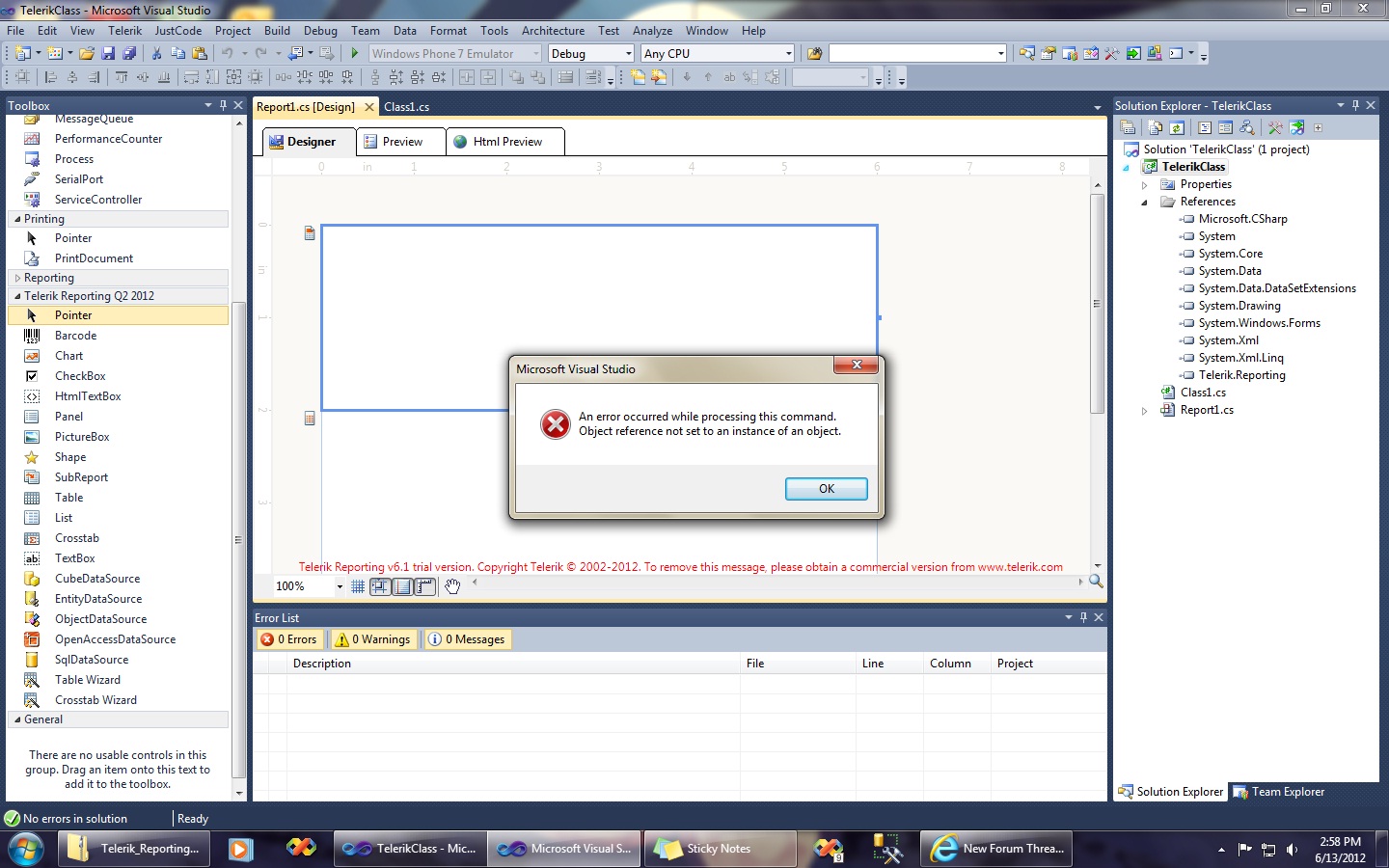Viewport: 1389px width, 868px height.
Task: Expand the Report1.cs node in Solution Explorer
Action: tap(1145, 410)
